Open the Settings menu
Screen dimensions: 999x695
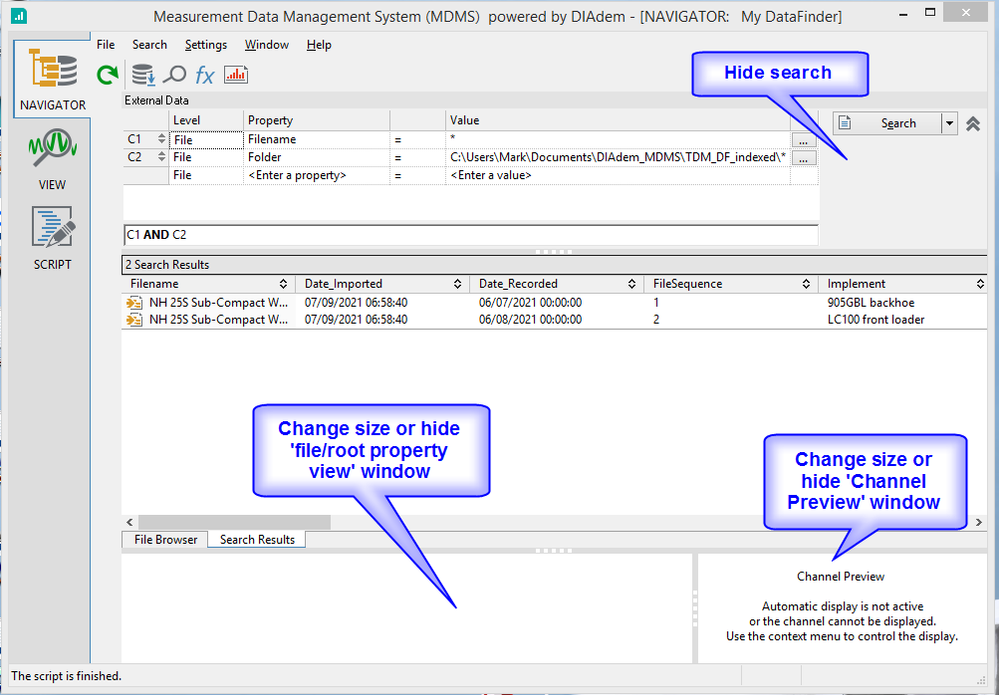pos(206,45)
